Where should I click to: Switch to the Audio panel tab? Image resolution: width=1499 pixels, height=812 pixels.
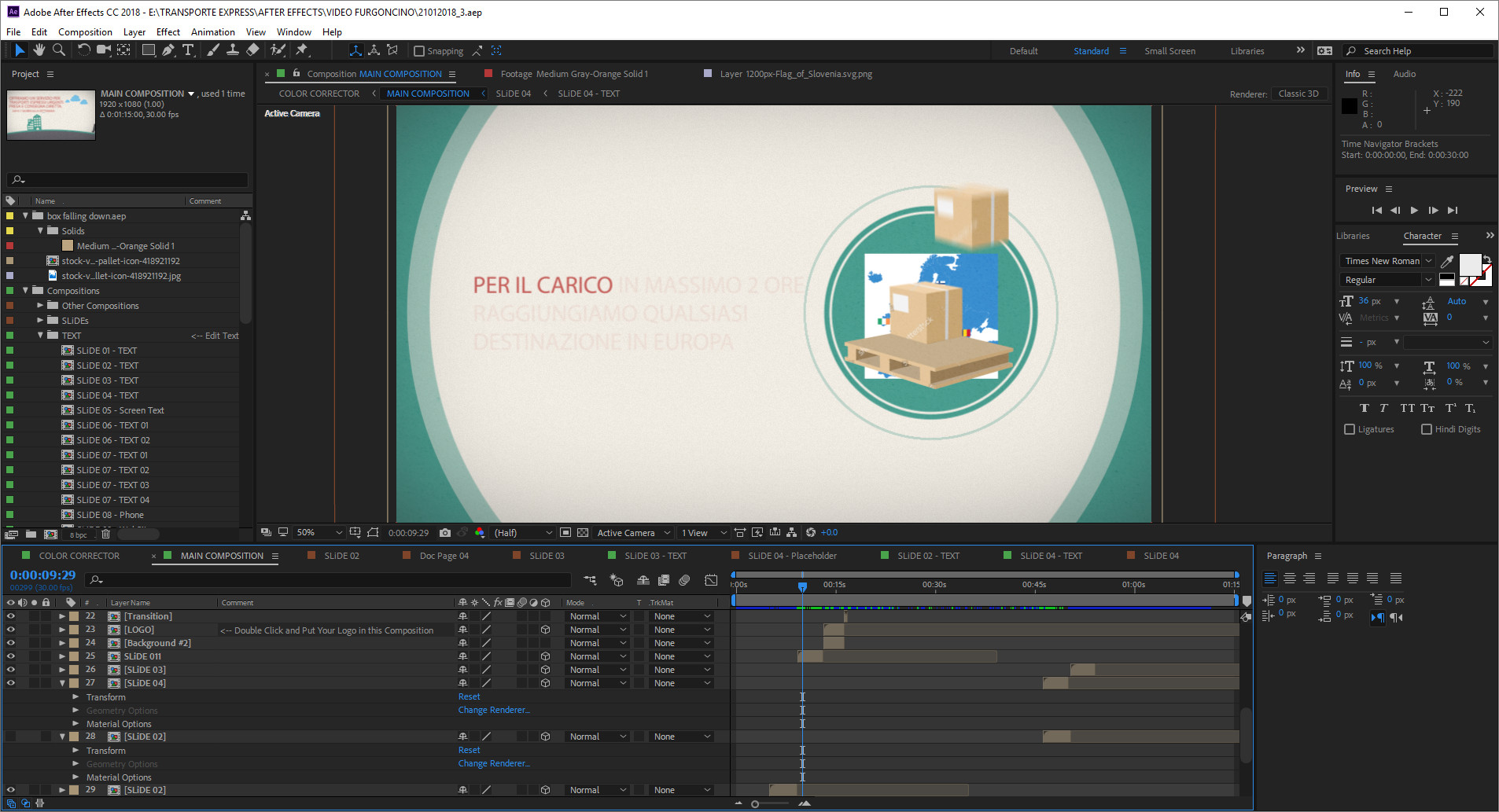(1405, 74)
